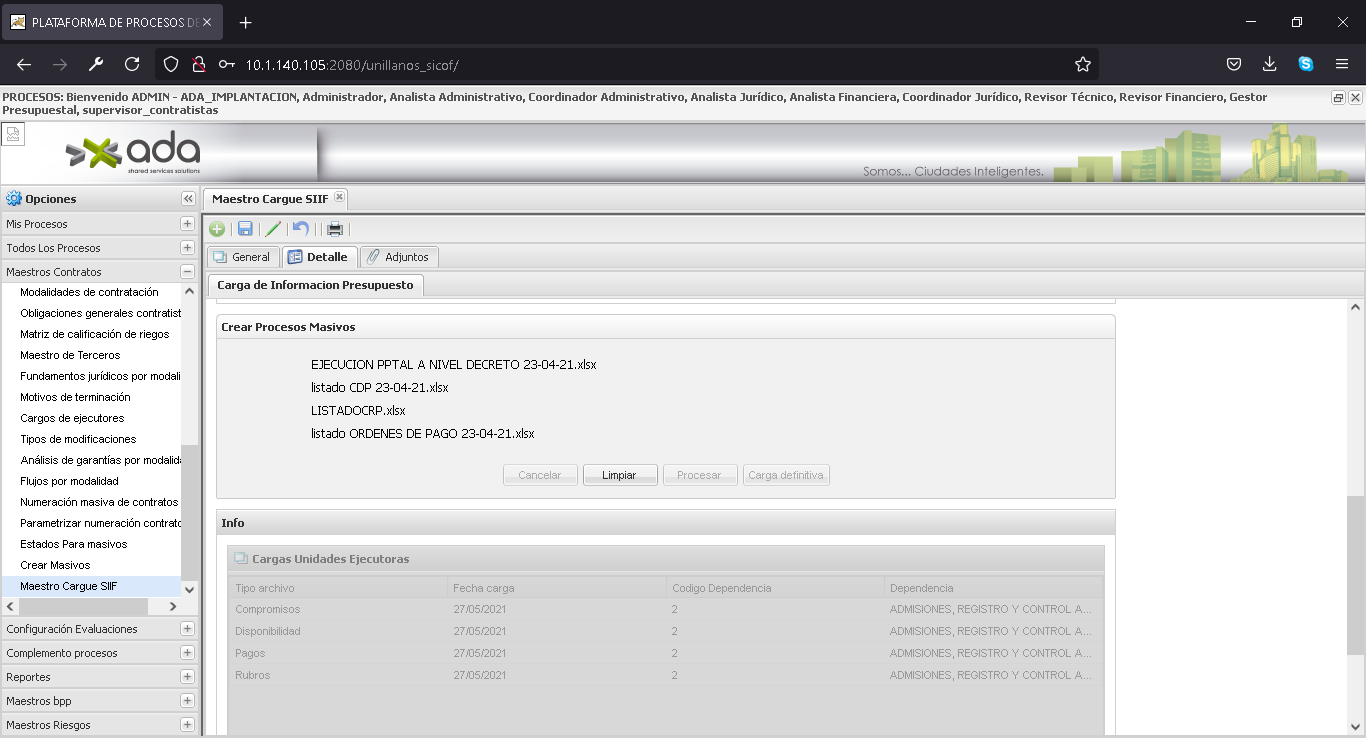The height and width of the screenshot is (738, 1366).
Task: Expand the Reportes section
Action: [187, 677]
